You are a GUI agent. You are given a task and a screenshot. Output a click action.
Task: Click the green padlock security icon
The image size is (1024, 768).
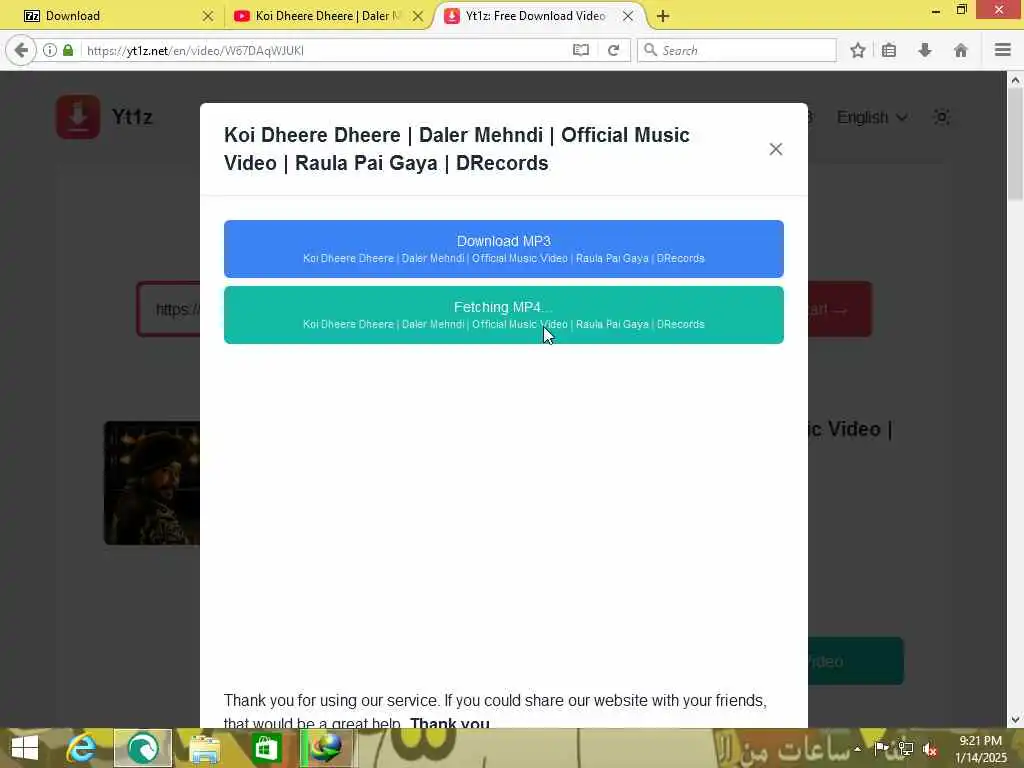coord(68,50)
